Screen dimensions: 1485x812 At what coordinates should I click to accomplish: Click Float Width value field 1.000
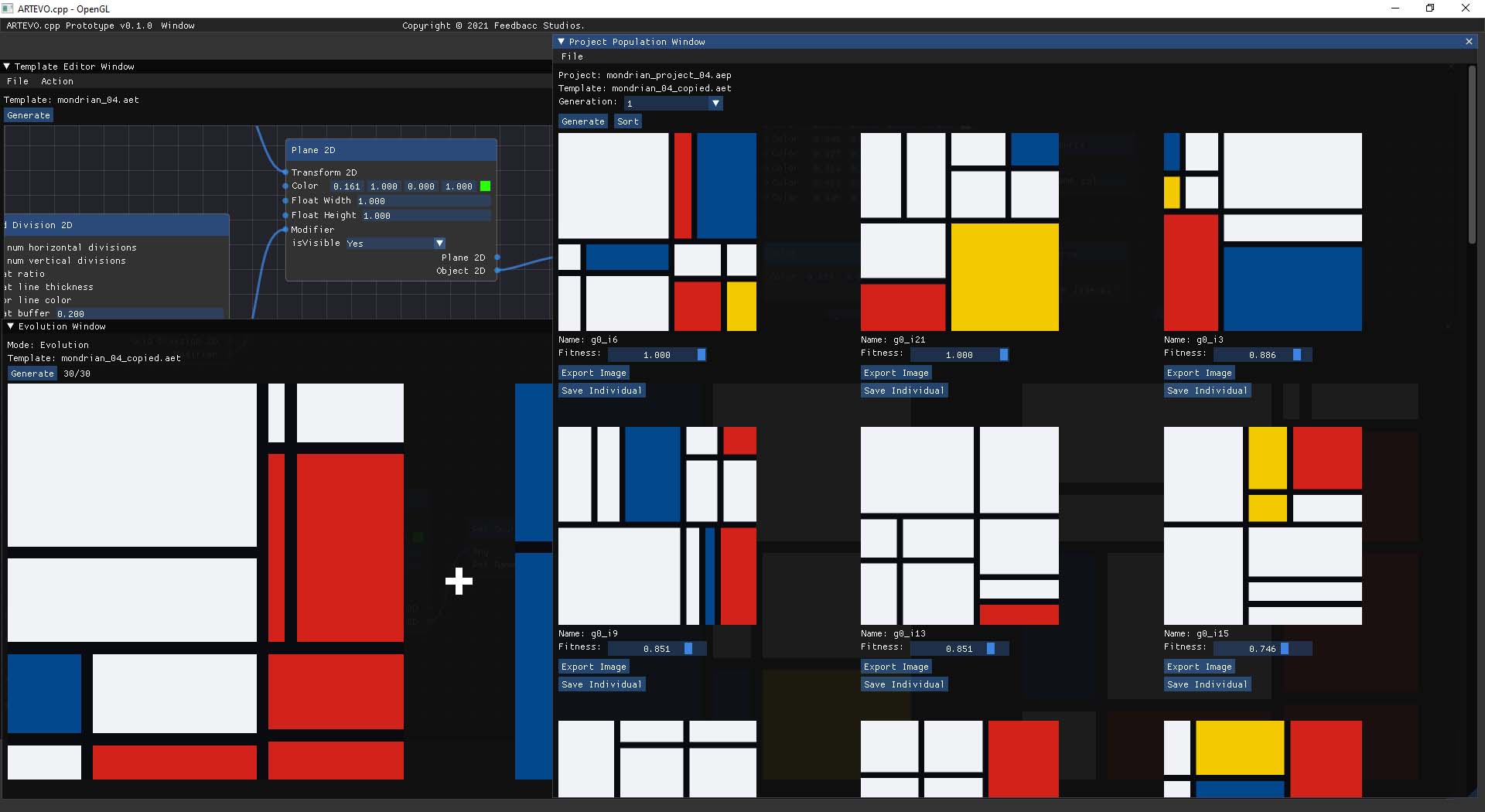pyautogui.click(x=423, y=201)
